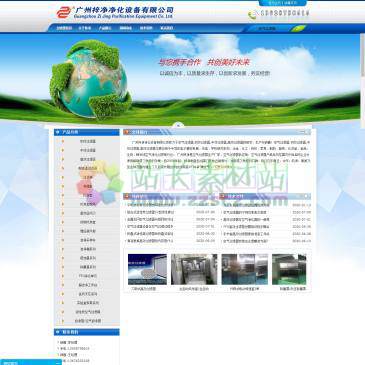Open 初效过滤器 in product category list
The height and width of the screenshot is (365, 365).
click(x=88, y=141)
